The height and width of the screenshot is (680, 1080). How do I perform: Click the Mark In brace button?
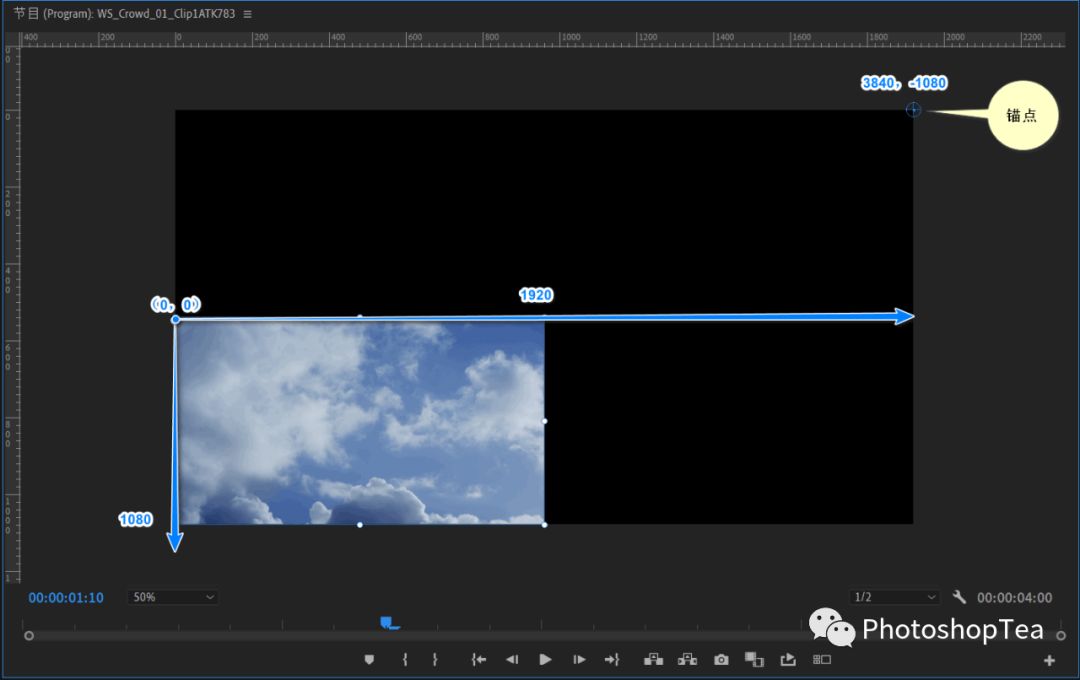click(405, 659)
